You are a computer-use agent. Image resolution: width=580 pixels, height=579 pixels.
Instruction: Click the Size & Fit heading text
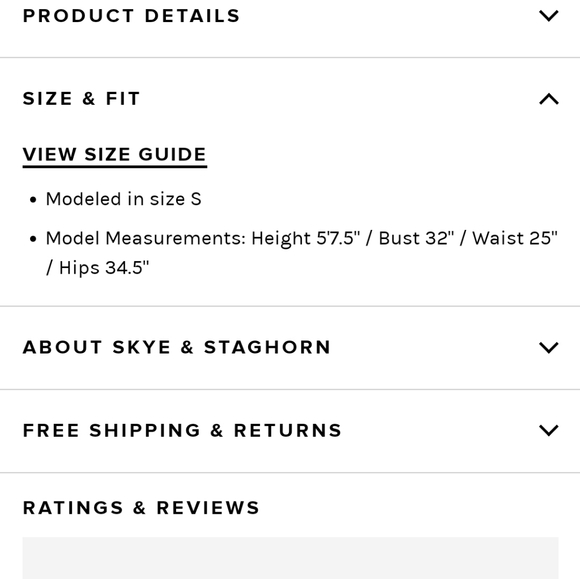click(81, 99)
